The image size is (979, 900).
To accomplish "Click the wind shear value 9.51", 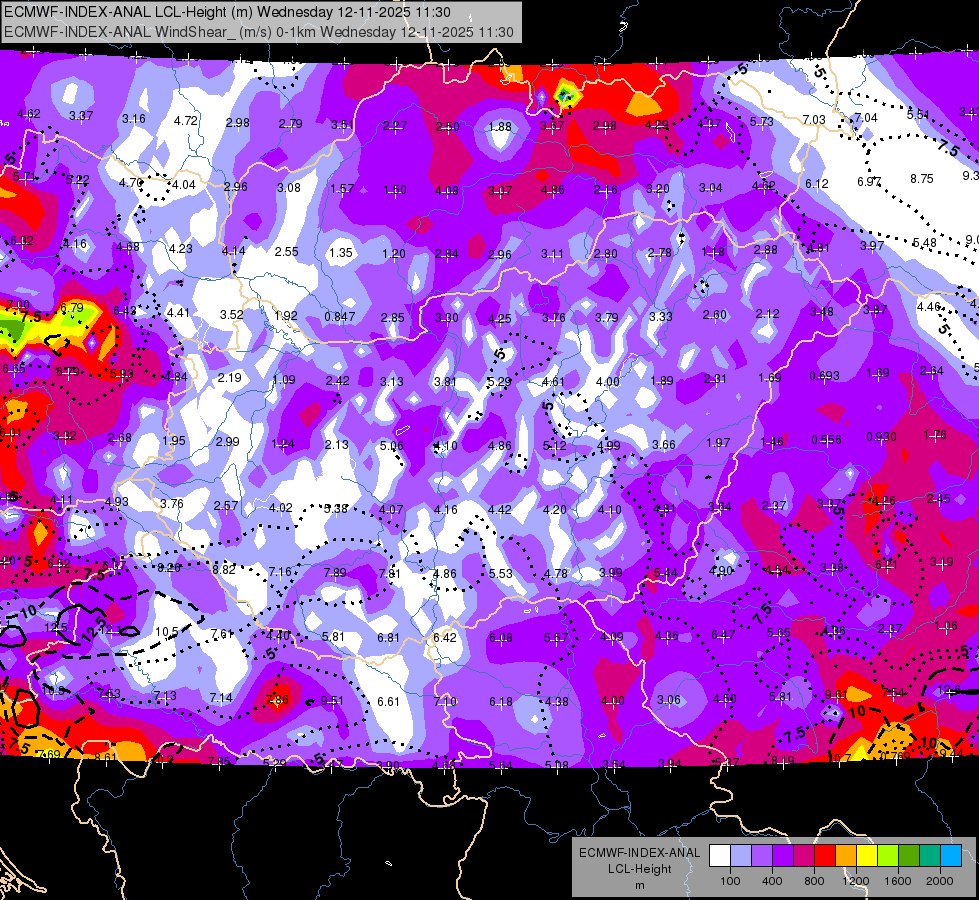I will [332, 701].
